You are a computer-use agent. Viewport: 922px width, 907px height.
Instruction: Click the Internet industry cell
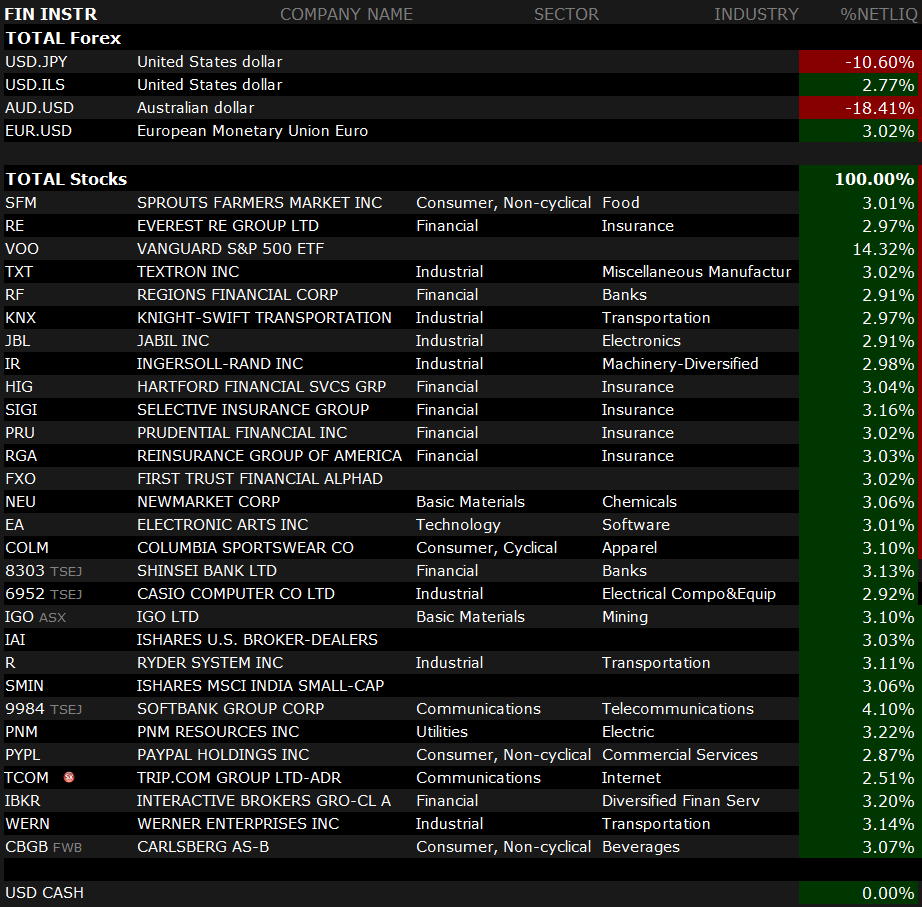631,778
